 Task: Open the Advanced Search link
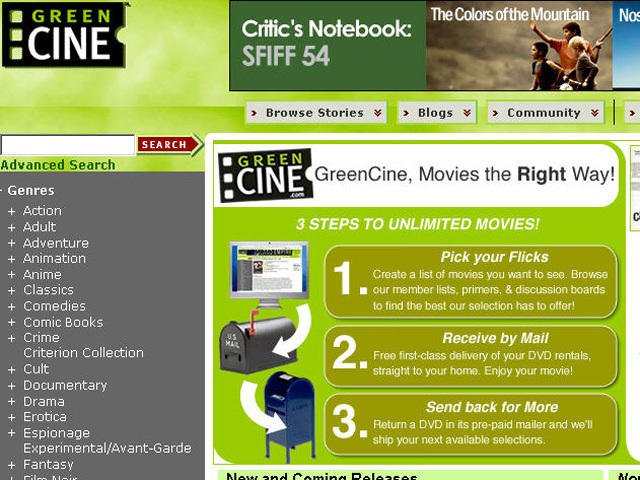pos(58,165)
